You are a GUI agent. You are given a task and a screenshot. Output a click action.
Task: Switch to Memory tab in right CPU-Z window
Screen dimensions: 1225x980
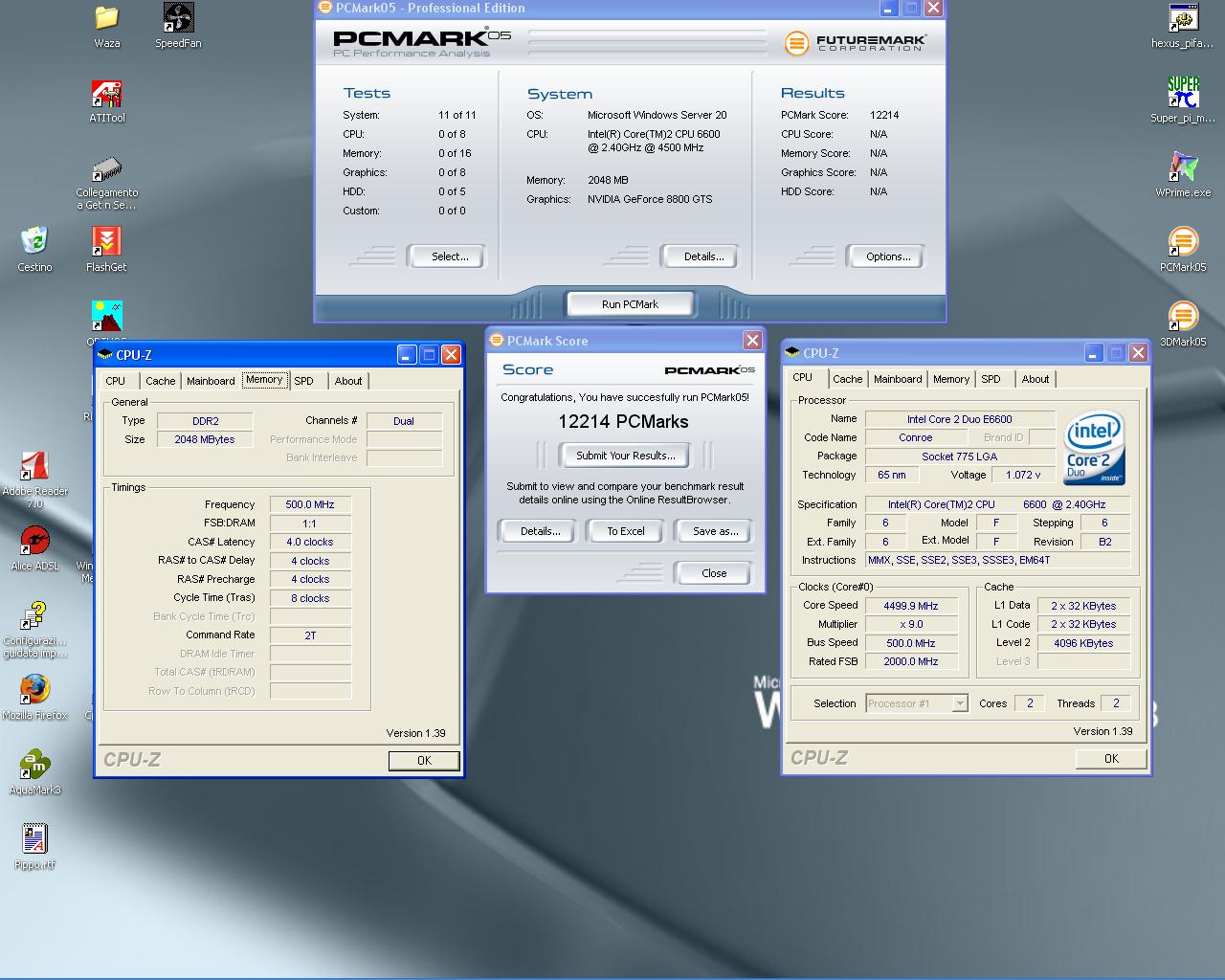(x=951, y=379)
